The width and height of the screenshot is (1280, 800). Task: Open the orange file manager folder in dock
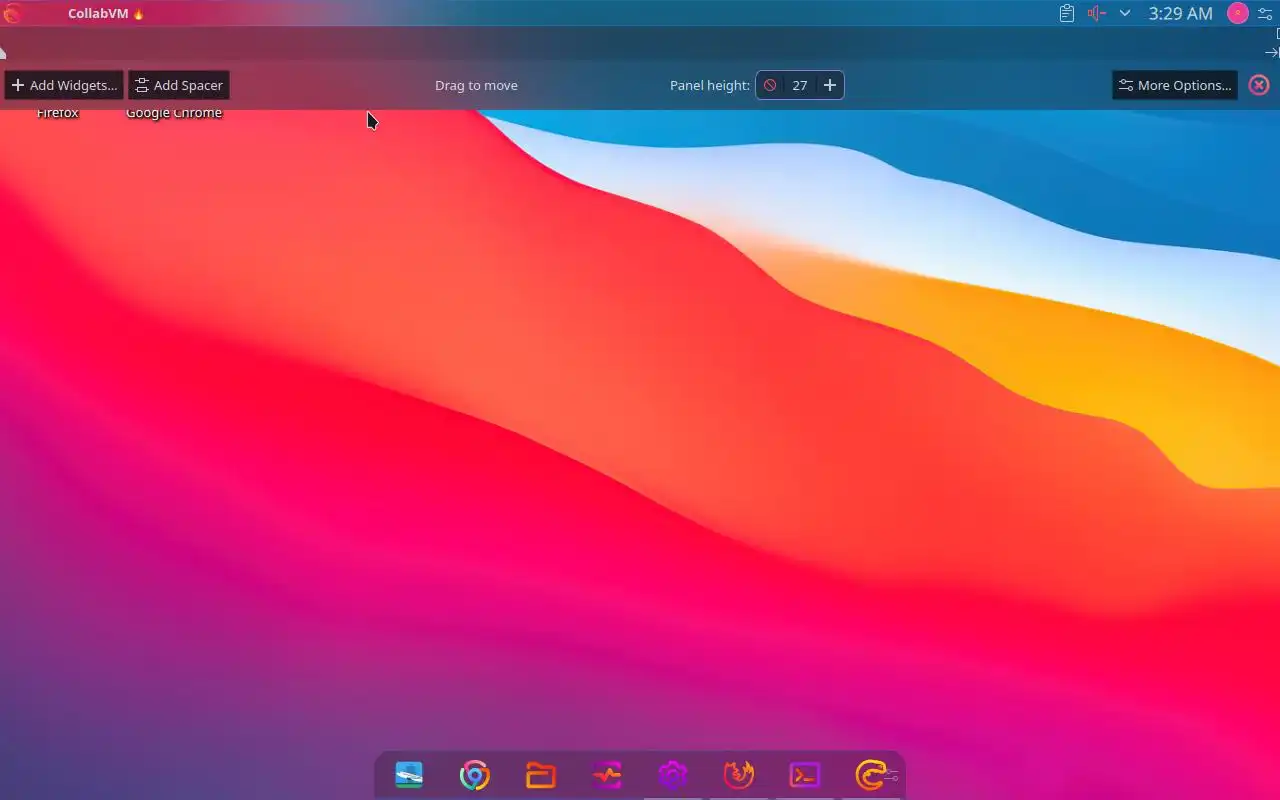pos(541,775)
